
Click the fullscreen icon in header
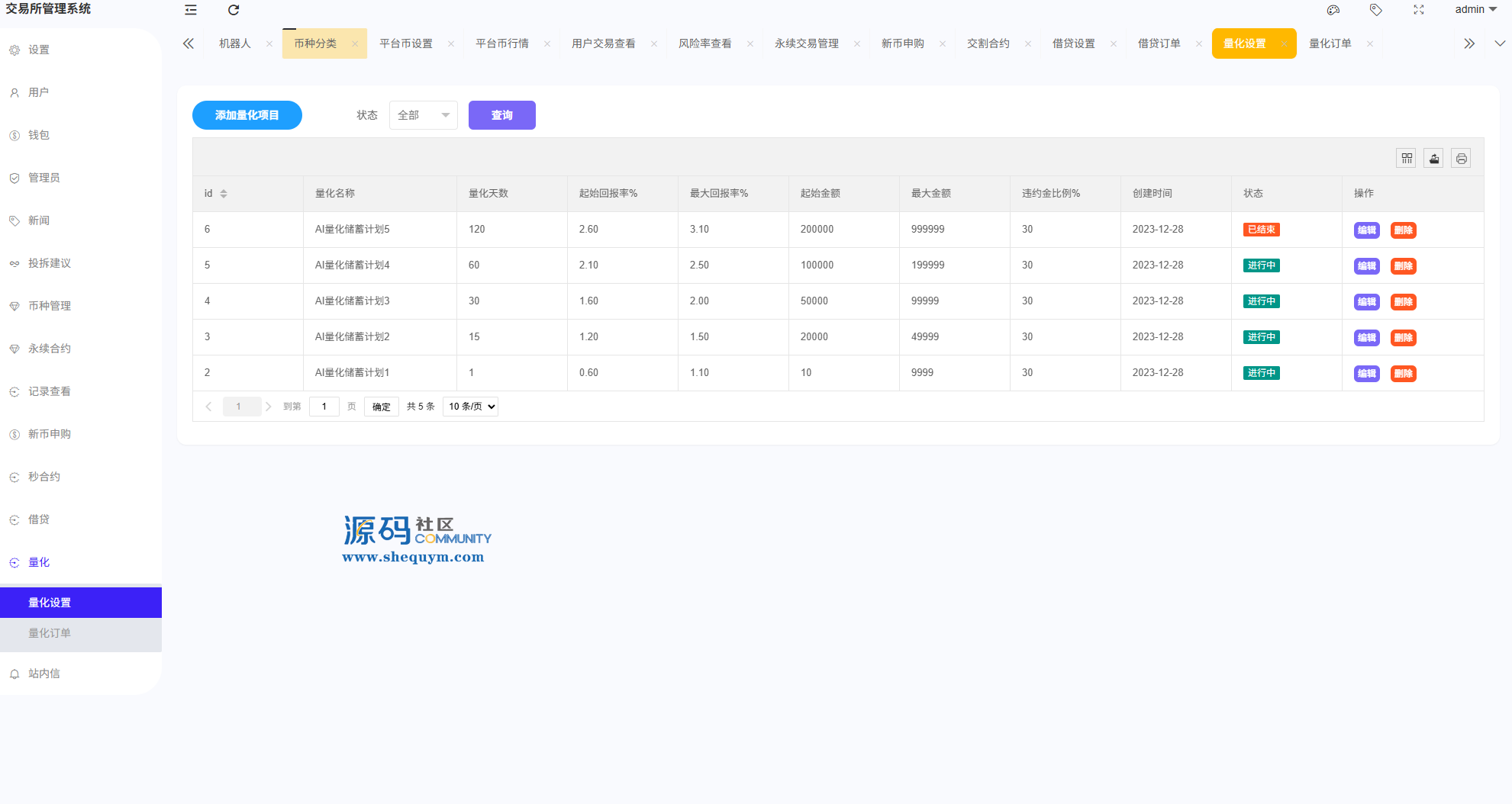pos(1419,10)
